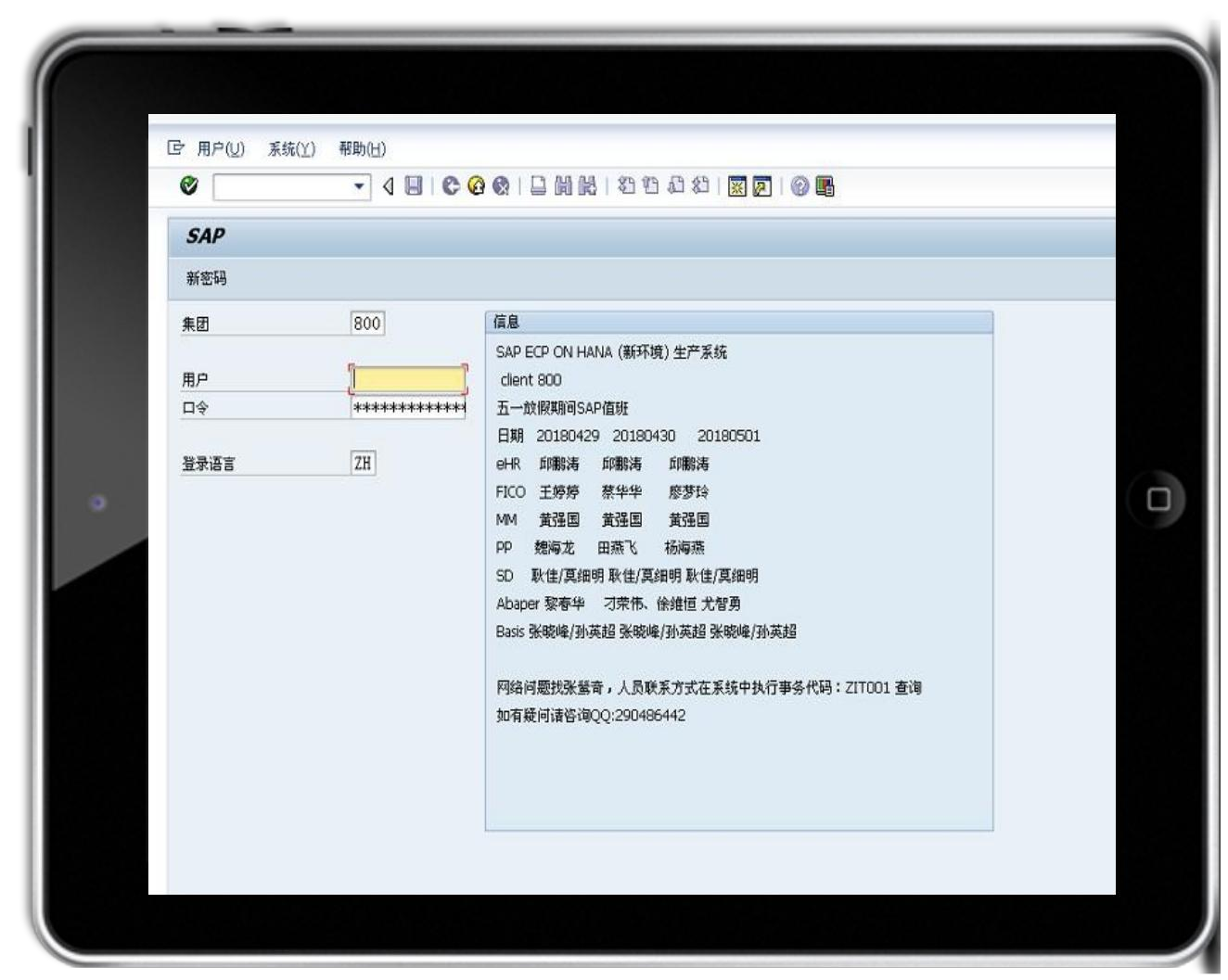1228x980 pixels.
Task: Click the 用户 field label
Action: click(196, 379)
